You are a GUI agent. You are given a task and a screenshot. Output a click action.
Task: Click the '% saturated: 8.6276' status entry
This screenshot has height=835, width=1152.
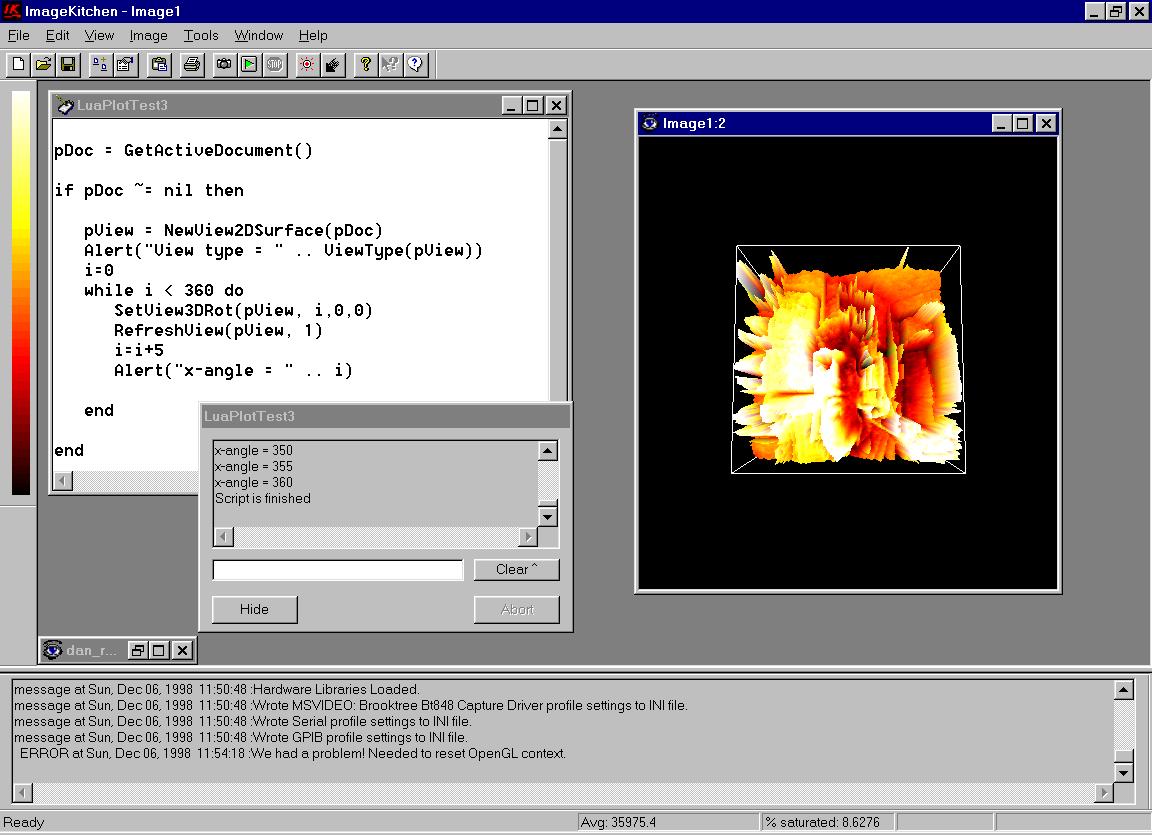click(x=828, y=823)
